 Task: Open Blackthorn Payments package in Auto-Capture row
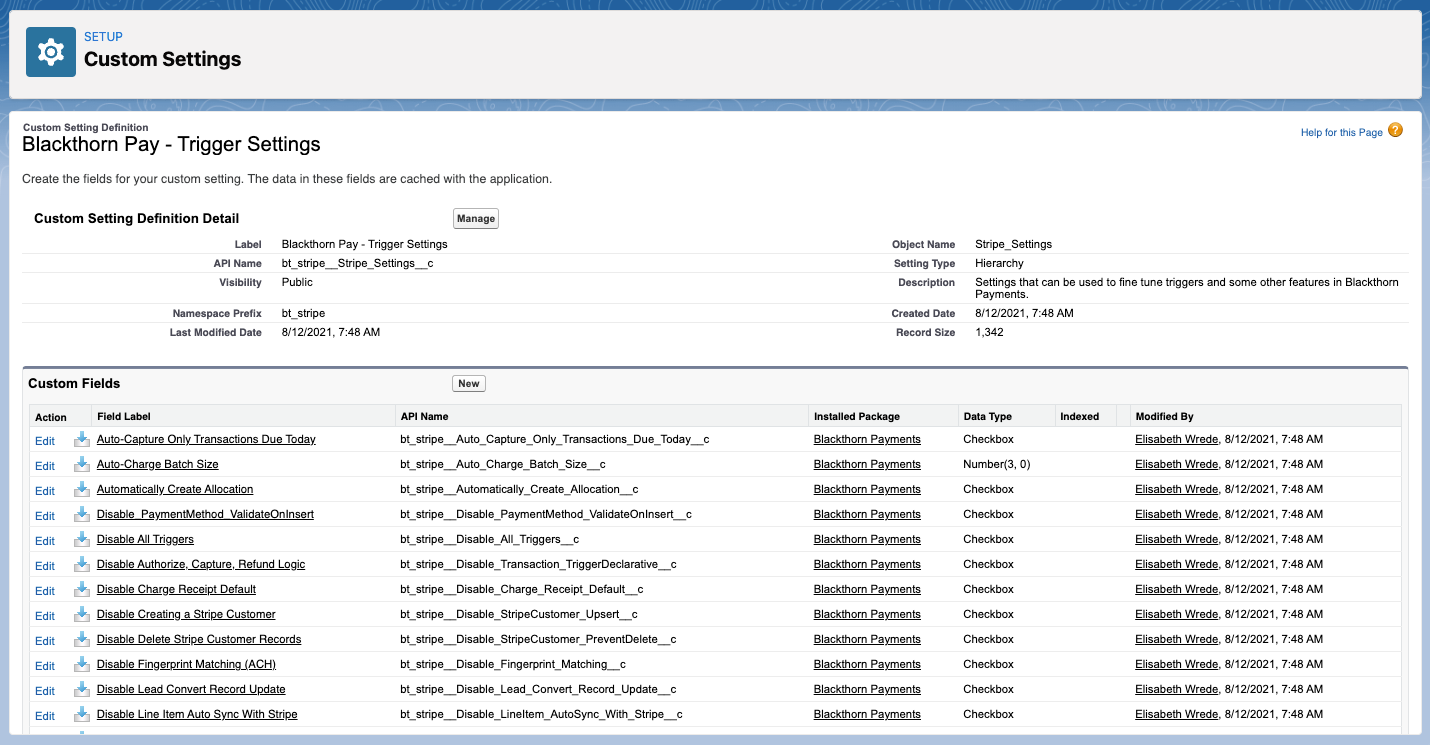pos(867,439)
